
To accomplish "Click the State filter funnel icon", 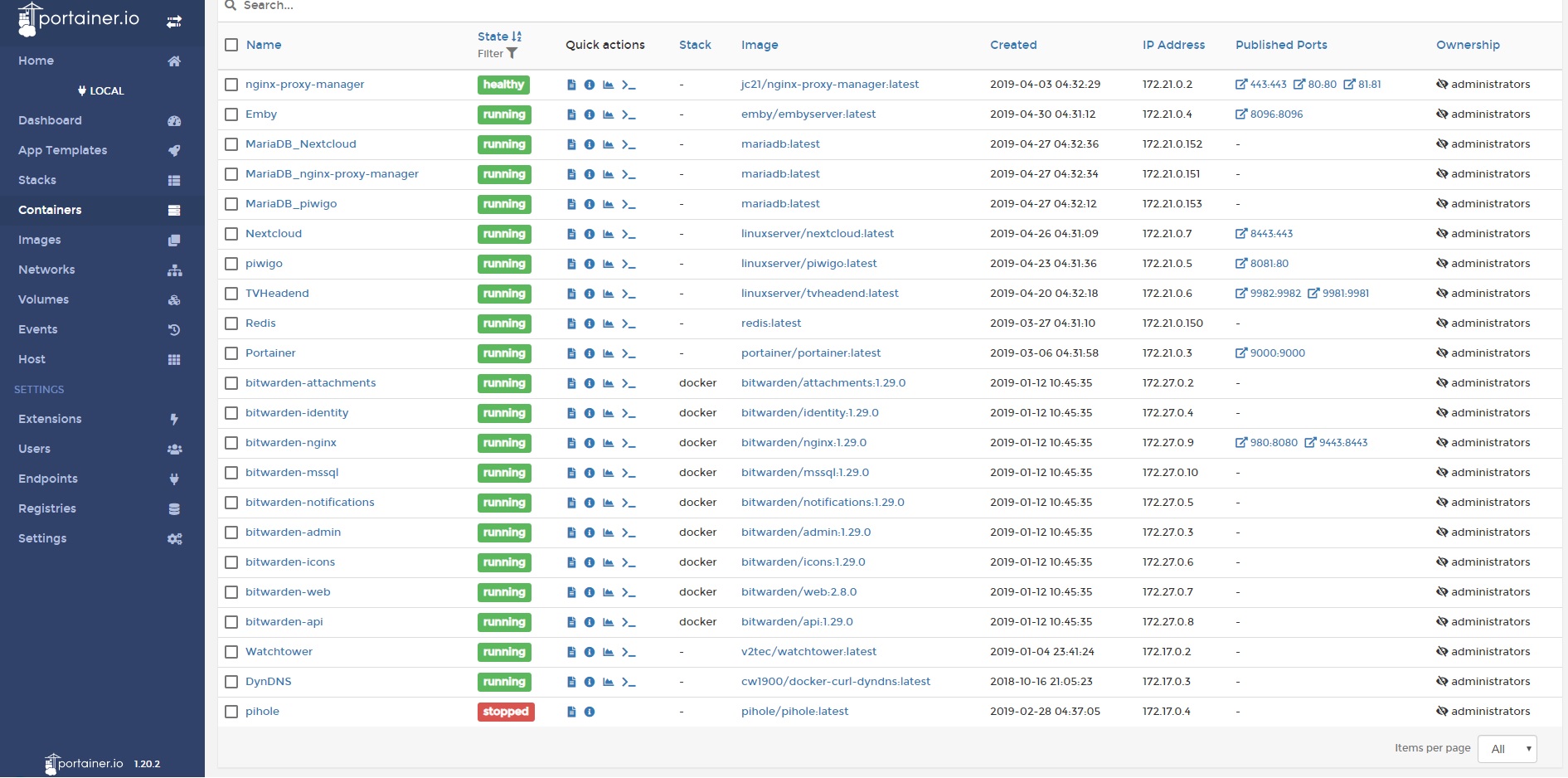I will (x=512, y=54).
